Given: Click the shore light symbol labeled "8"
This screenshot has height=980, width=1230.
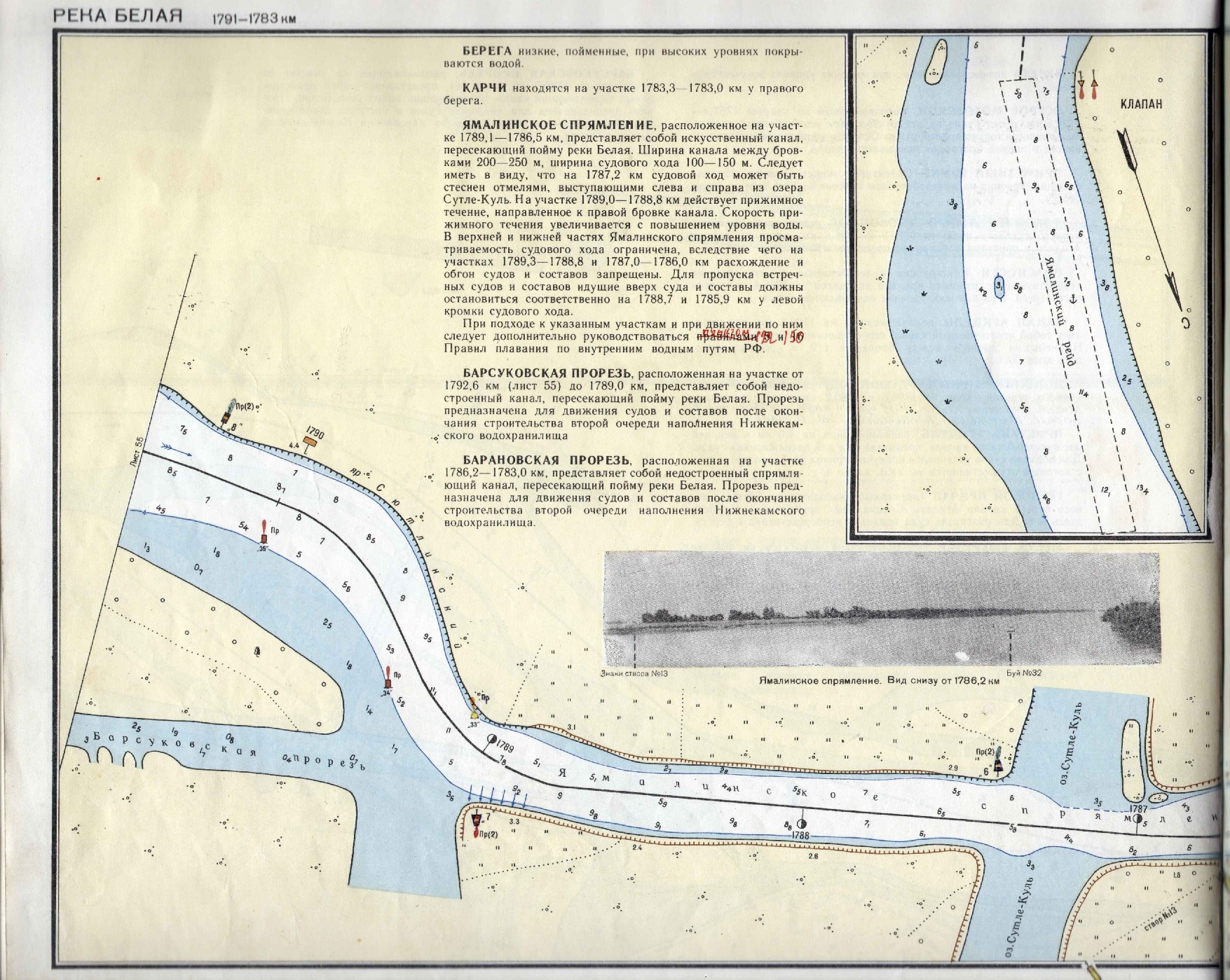Looking at the screenshot, I should 228,412.
